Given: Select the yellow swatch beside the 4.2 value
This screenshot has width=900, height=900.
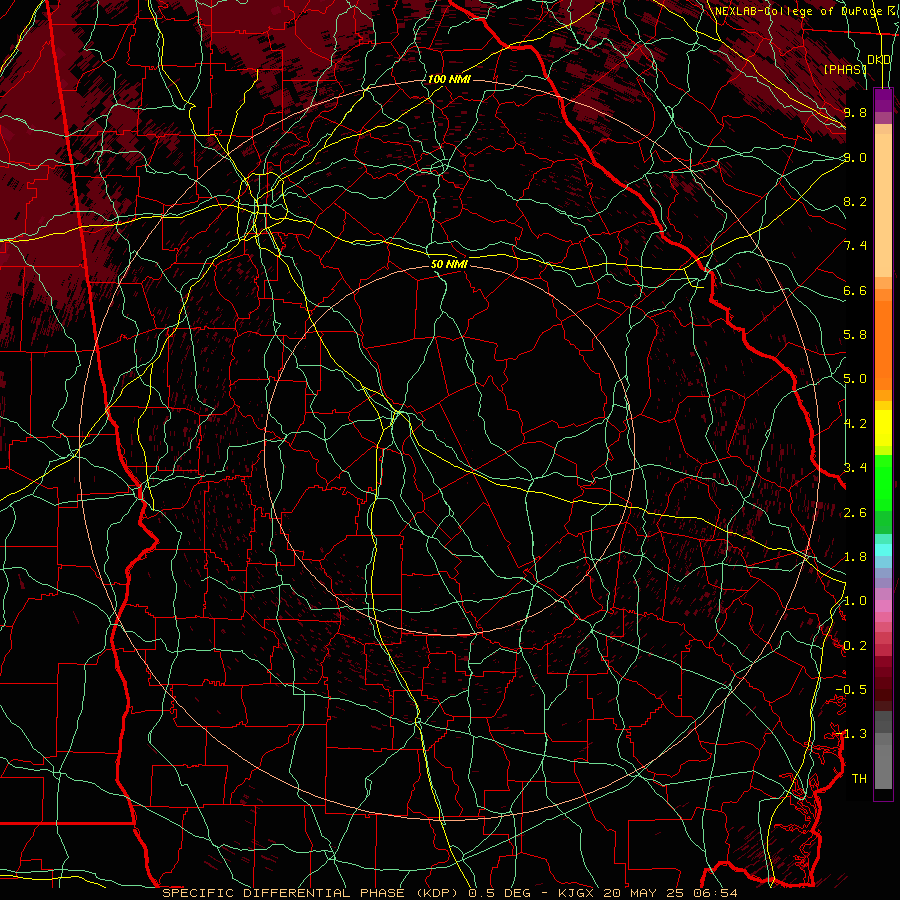Looking at the screenshot, I should 883,428.
